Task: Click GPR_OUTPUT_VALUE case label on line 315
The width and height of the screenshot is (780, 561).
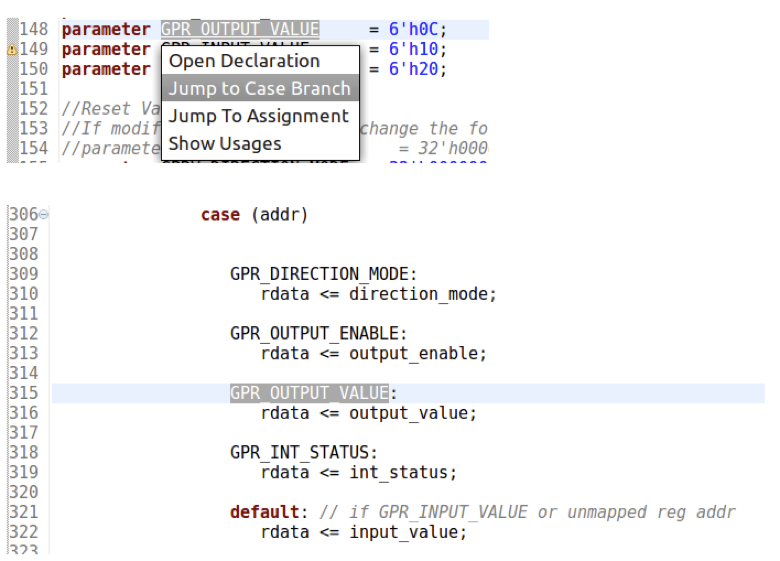Action: (309, 393)
